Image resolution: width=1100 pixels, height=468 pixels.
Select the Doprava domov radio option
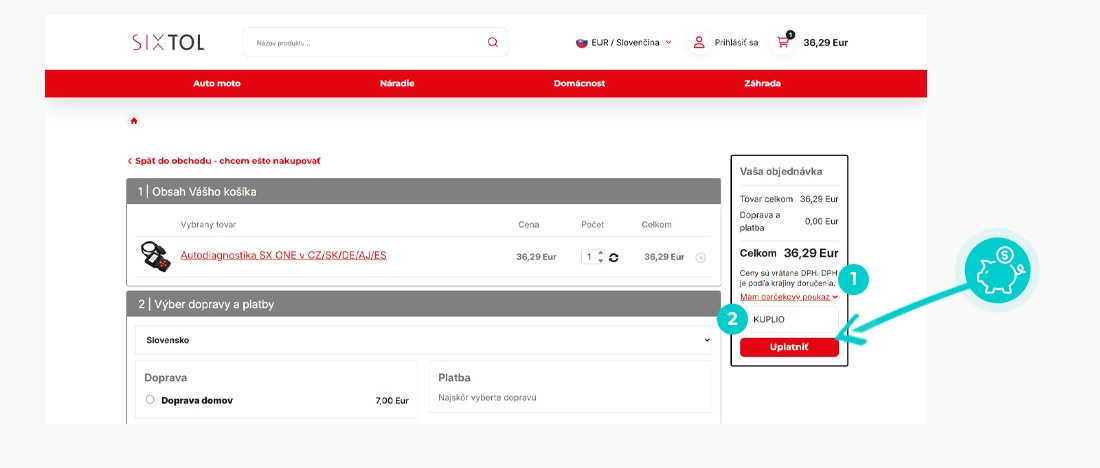click(149, 399)
